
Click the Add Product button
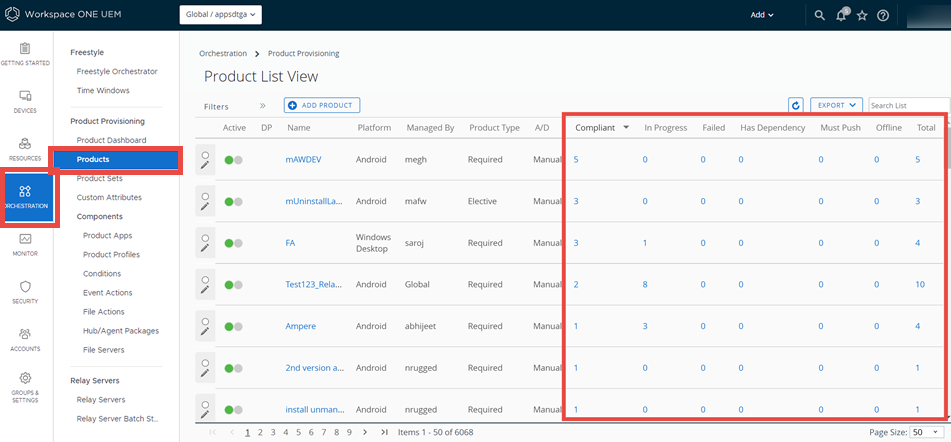pyautogui.click(x=321, y=105)
